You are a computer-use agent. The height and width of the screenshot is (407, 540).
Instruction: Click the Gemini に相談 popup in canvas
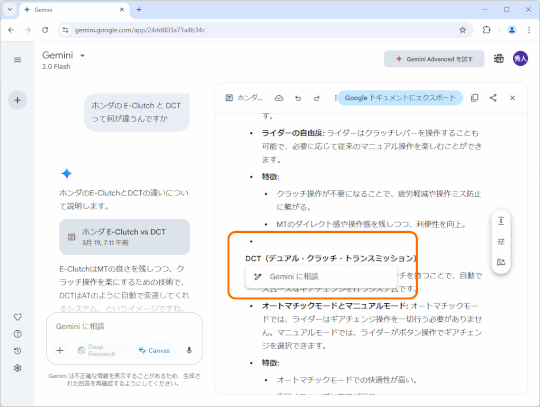pyautogui.click(x=321, y=276)
